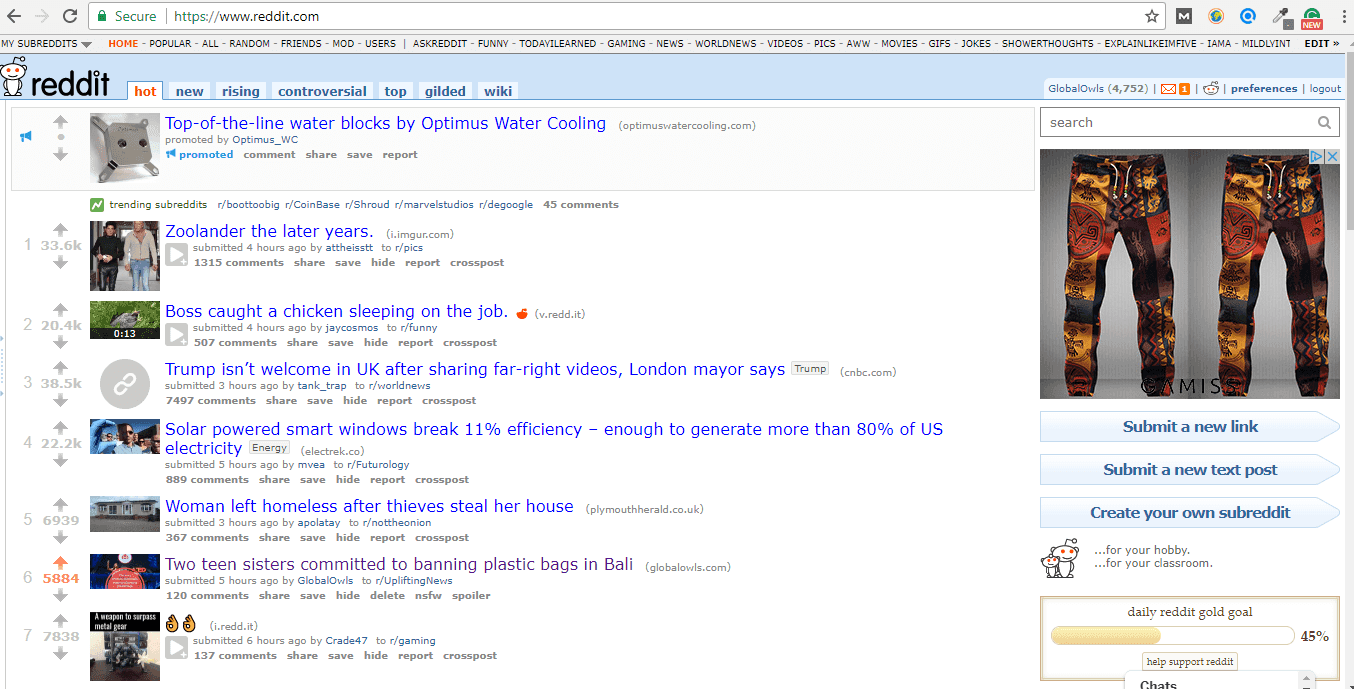The height and width of the screenshot is (689, 1354).
Task: Upvote the Woman left homeless post
Action: 60,505
